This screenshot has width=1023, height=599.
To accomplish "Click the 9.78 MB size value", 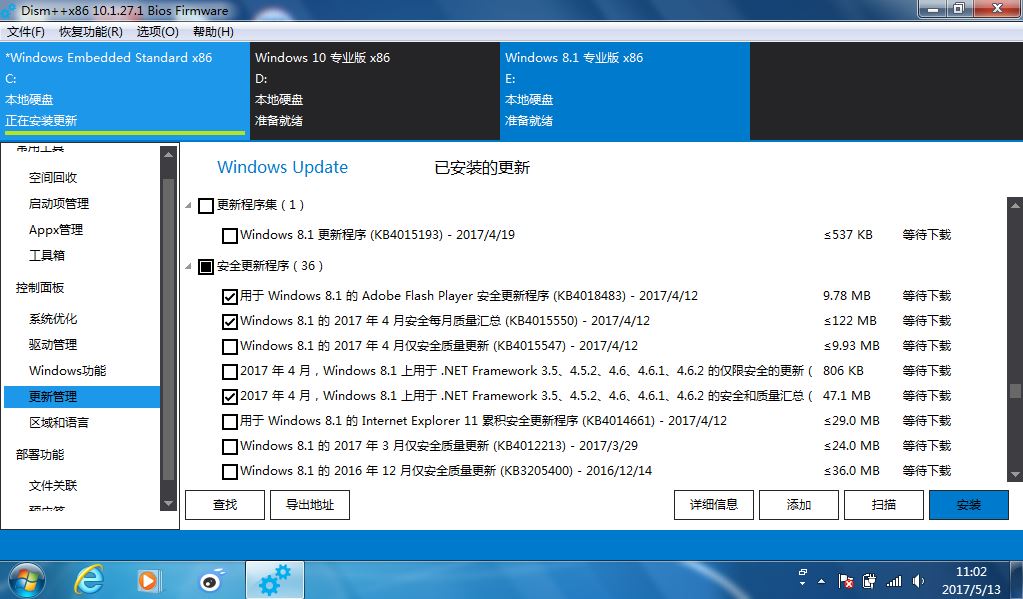I will (847, 296).
